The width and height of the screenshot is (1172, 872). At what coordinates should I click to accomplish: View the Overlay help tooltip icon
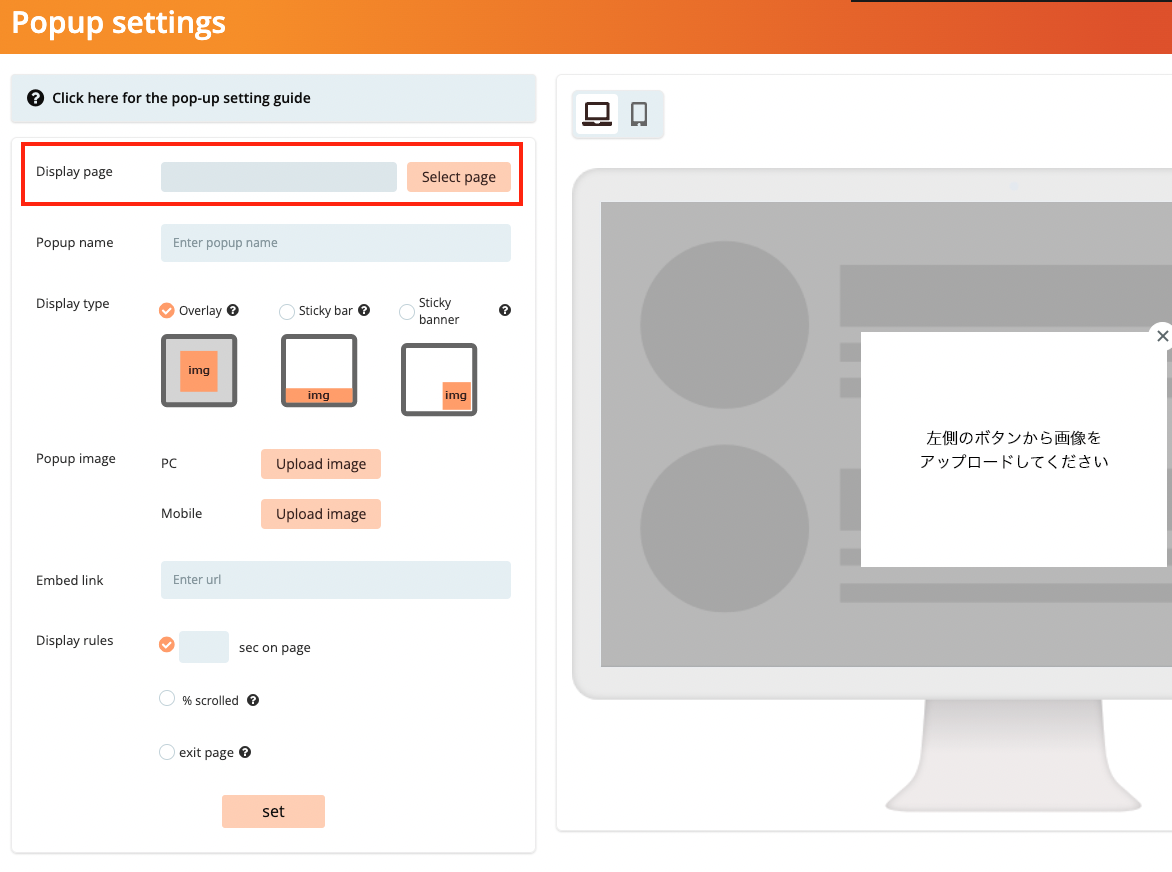click(233, 310)
